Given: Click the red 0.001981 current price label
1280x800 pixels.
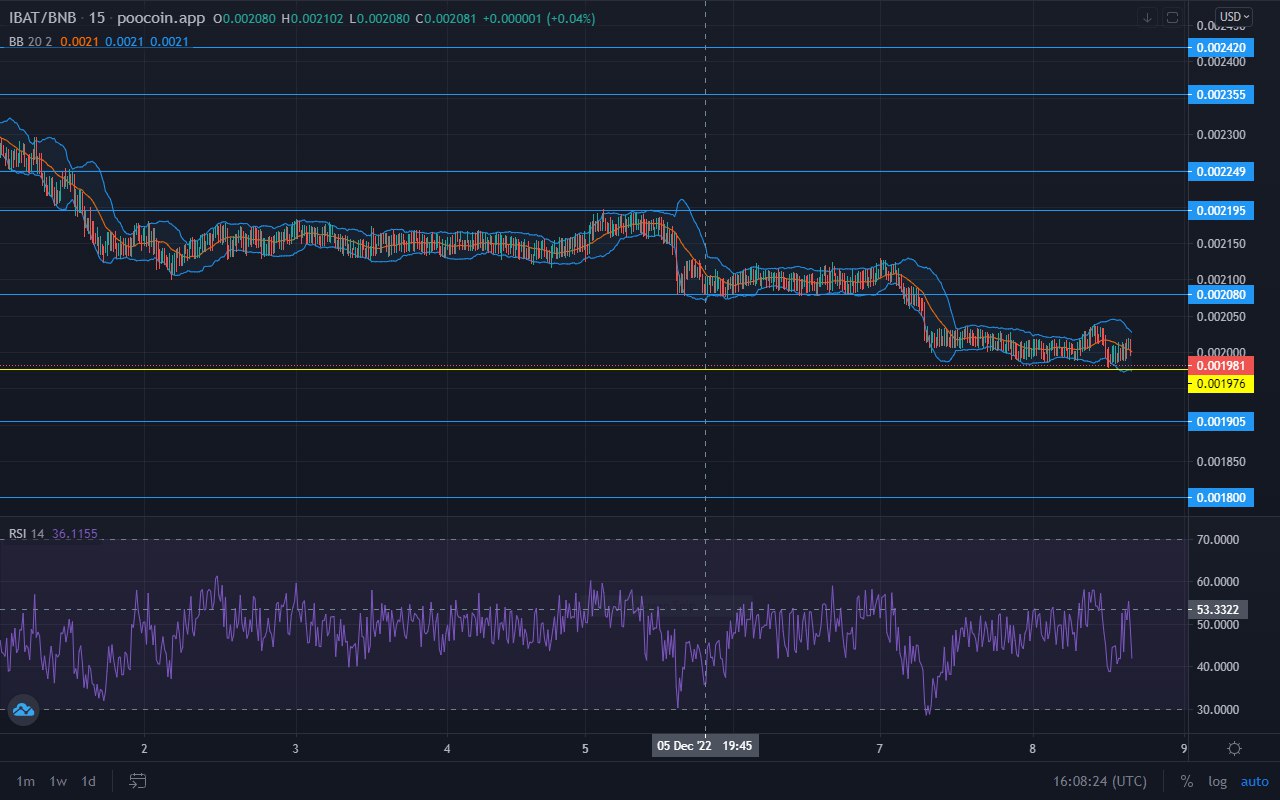Looking at the screenshot, I should 1220,365.
